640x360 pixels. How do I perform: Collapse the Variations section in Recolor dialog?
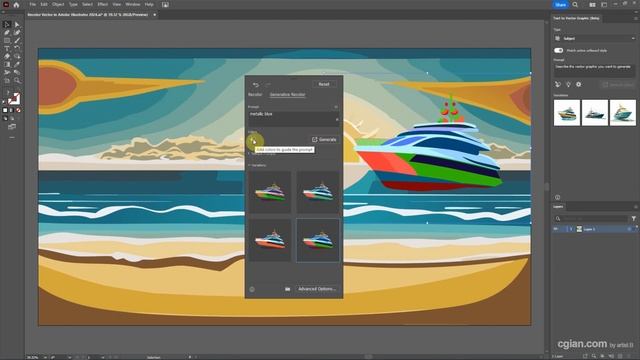tap(249, 165)
